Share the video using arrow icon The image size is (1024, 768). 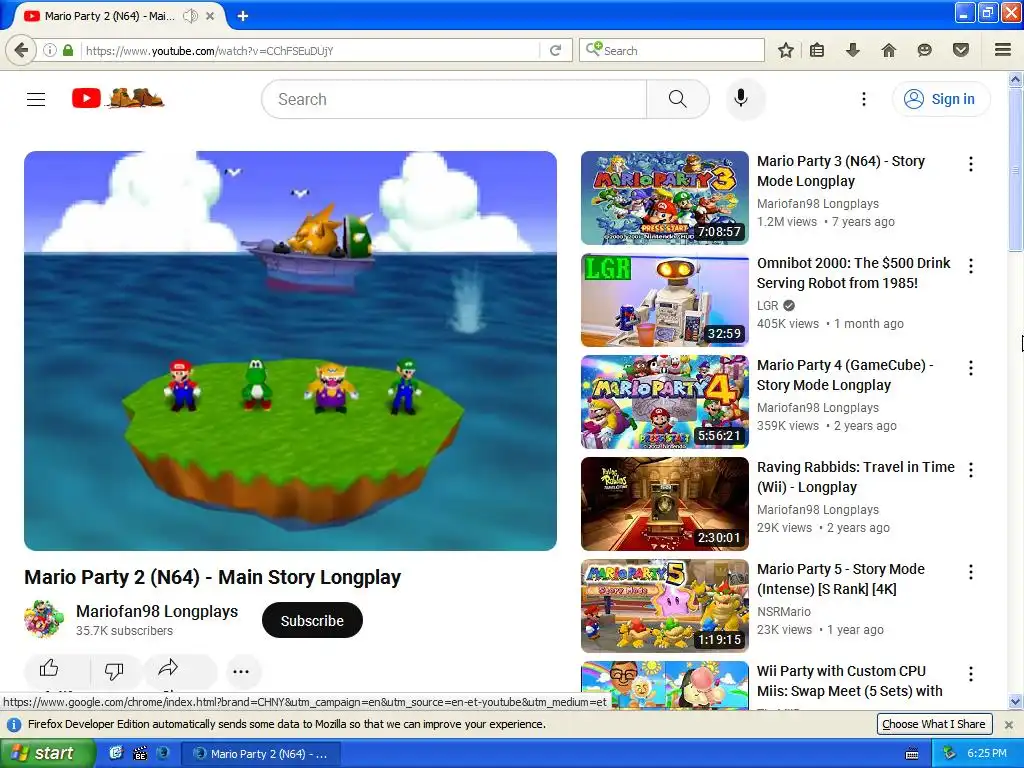tap(168, 668)
